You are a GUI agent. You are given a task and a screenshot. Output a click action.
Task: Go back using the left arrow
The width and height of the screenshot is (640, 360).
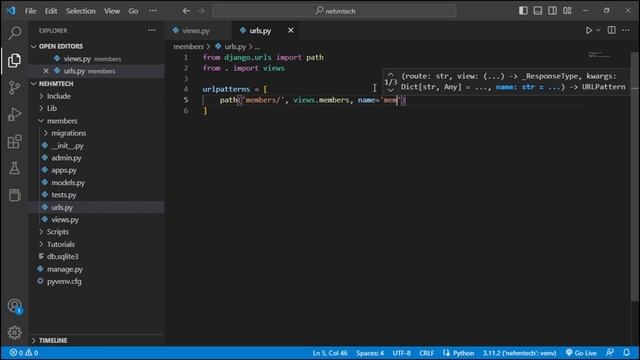point(186,11)
